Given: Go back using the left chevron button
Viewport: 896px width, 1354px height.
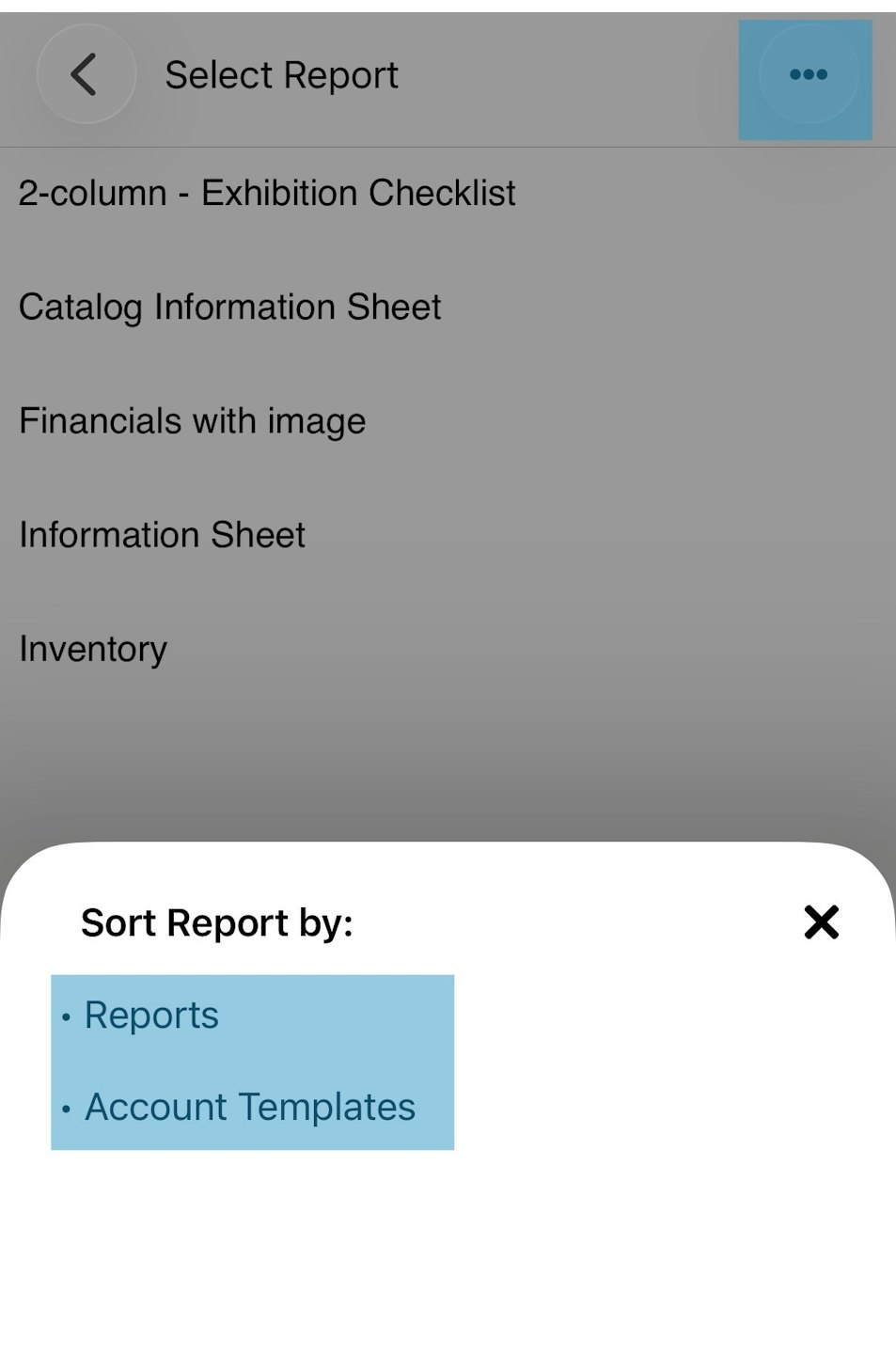Looking at the screenshot, I should 86,74.
